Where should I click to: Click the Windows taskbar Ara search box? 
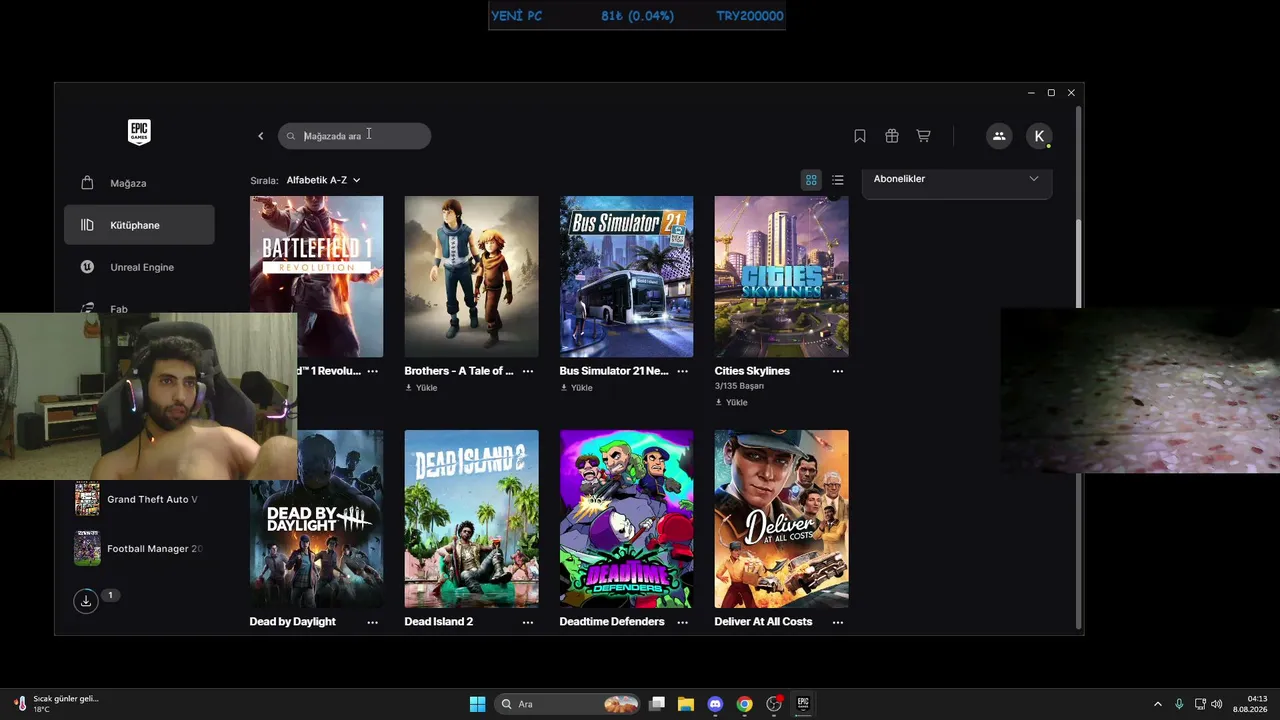568,704
